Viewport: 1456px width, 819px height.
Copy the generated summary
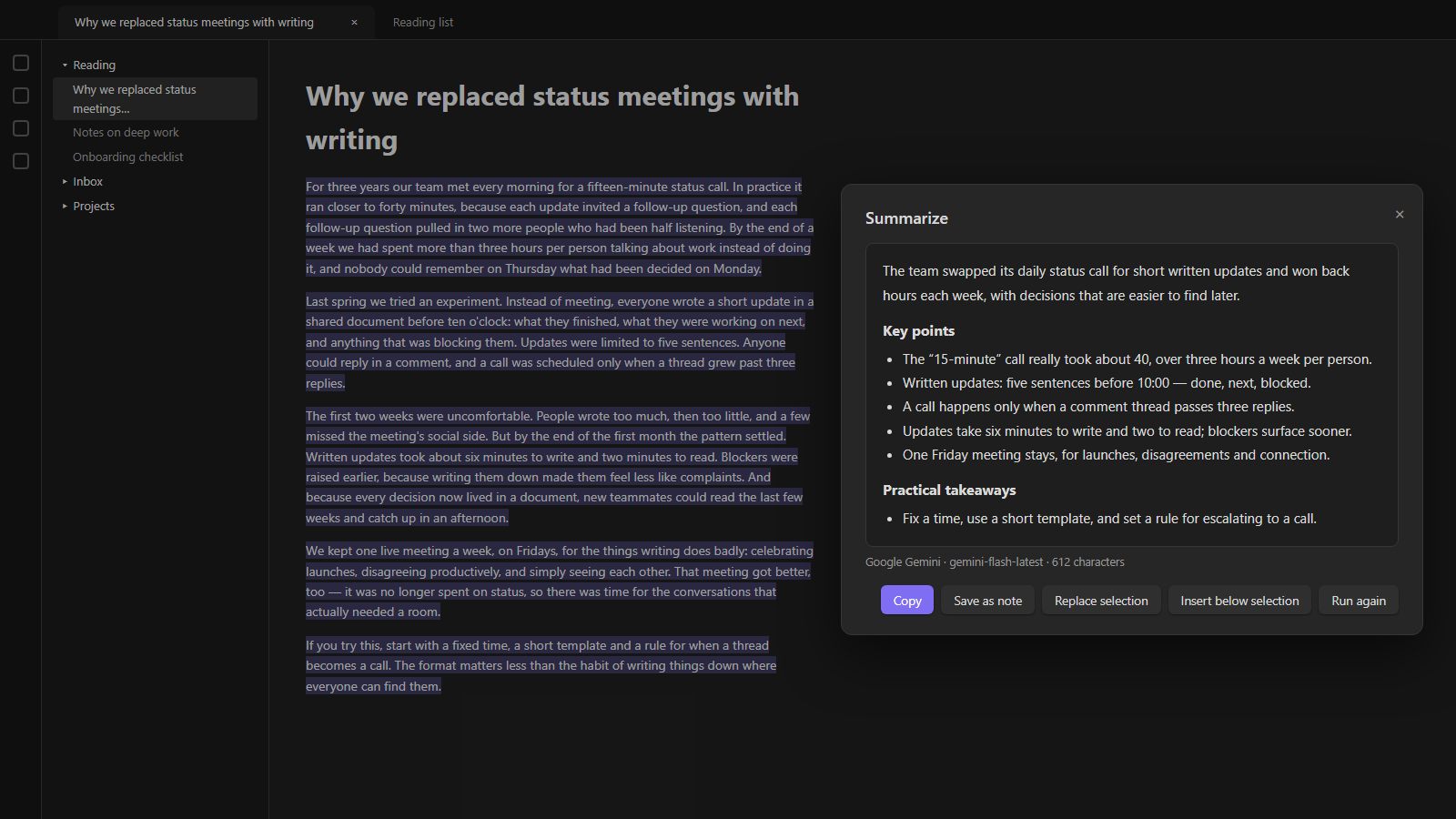[x=907, y=601]
